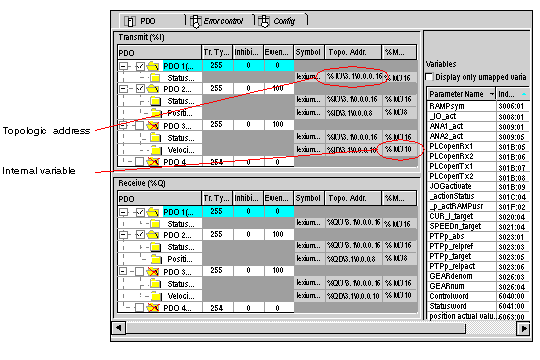Viewport: 540px width, 360px height.
Task: Check the Receive PDO 3 checkbox
Action: pos(139,272)
